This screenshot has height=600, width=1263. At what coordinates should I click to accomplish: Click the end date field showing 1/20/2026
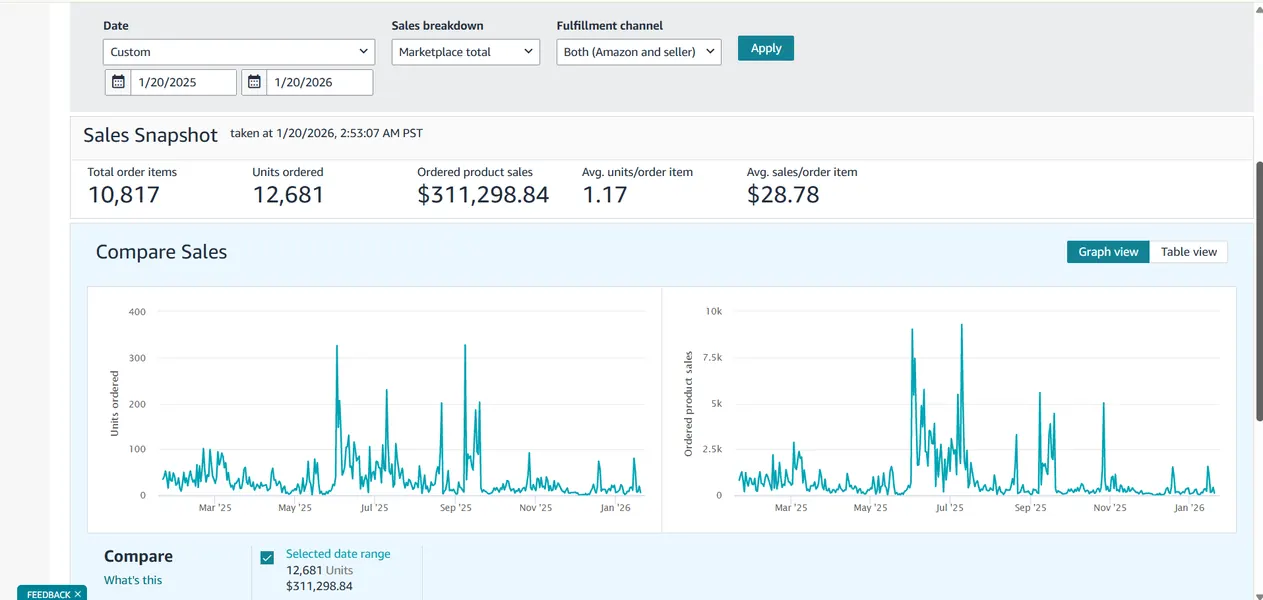[319, 82]
